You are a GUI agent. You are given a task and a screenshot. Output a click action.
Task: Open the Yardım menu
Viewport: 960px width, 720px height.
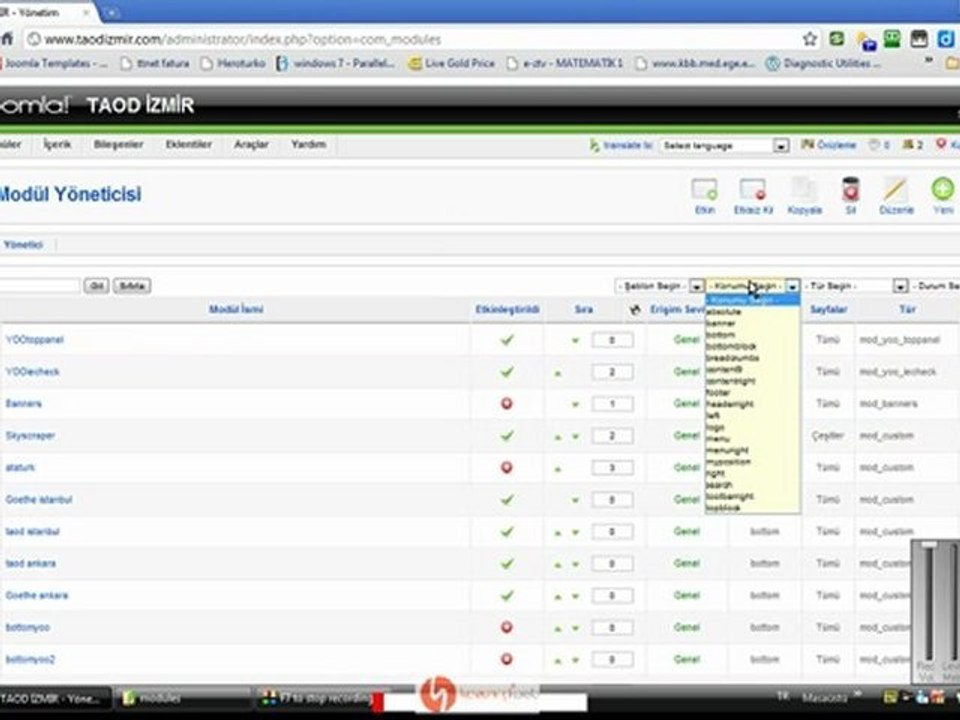[x=308, y=144]
